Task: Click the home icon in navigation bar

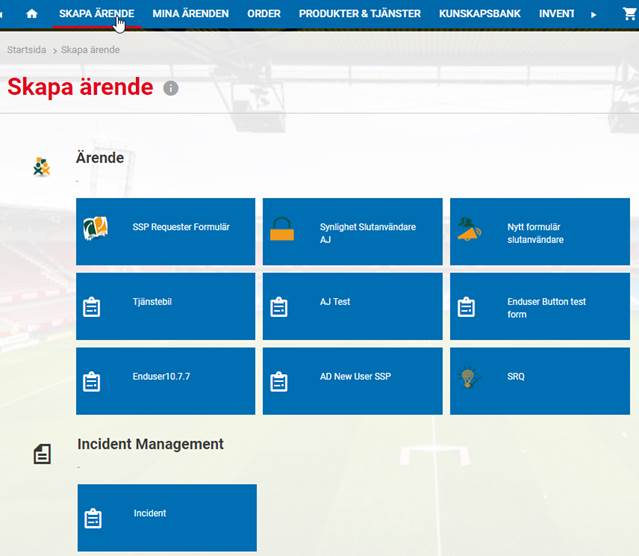Action: pos(32,14)
